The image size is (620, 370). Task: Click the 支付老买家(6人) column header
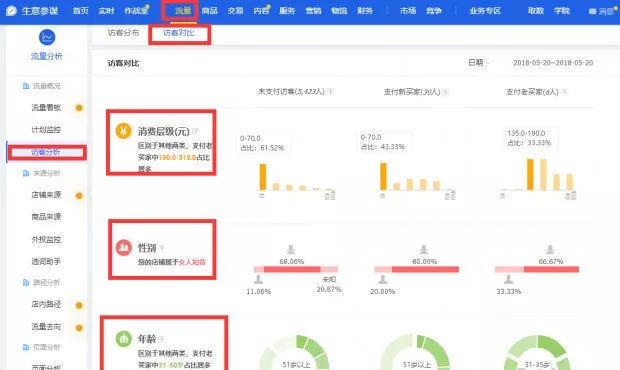pos(532,92)
